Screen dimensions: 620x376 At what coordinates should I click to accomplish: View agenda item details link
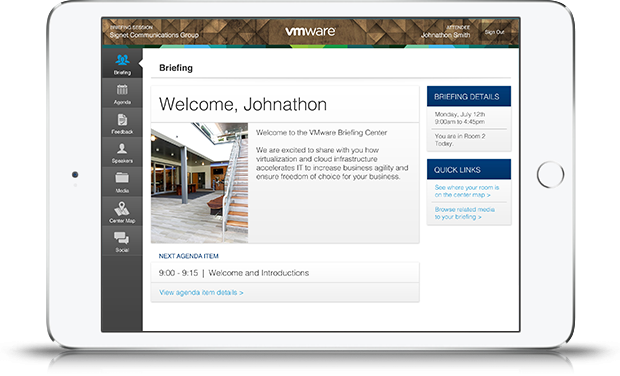pyautogui.click(x=201, y=293)
